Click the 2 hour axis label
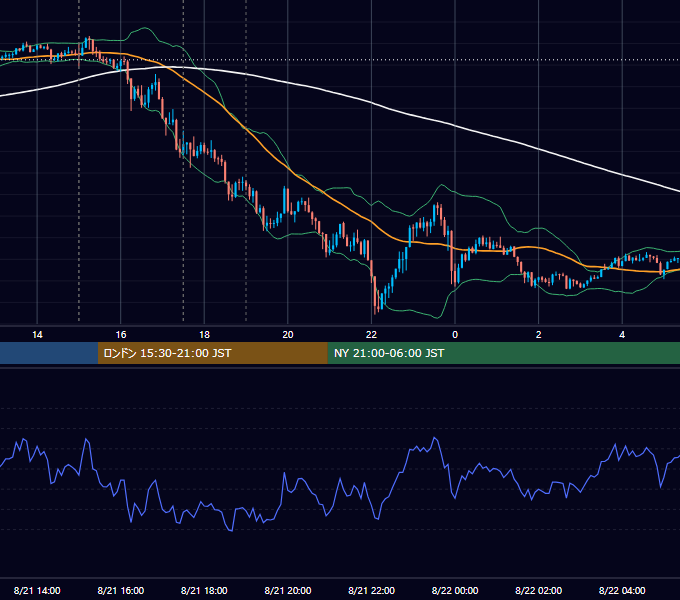 point(539,335)
